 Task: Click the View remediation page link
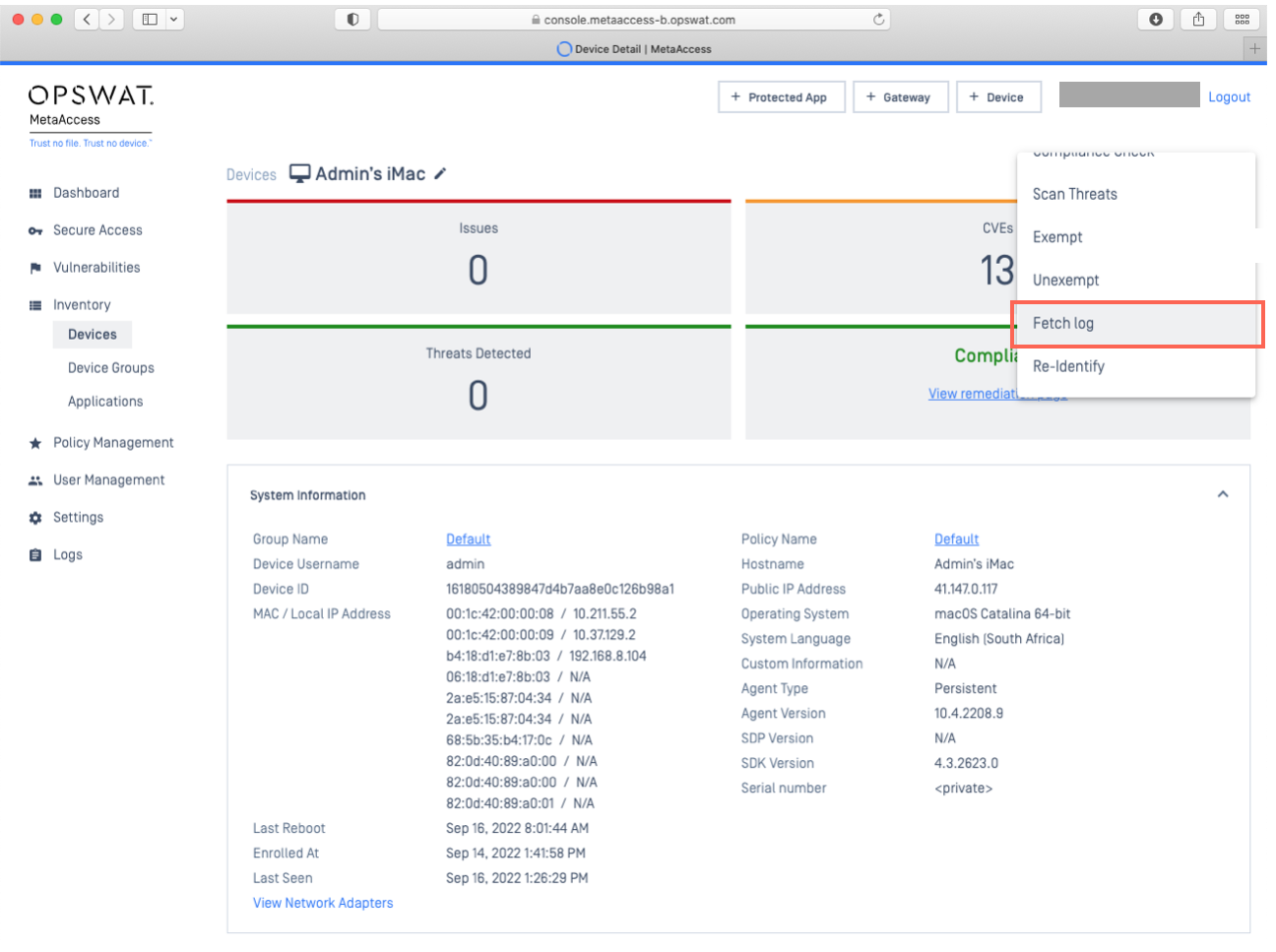(997, 394)
